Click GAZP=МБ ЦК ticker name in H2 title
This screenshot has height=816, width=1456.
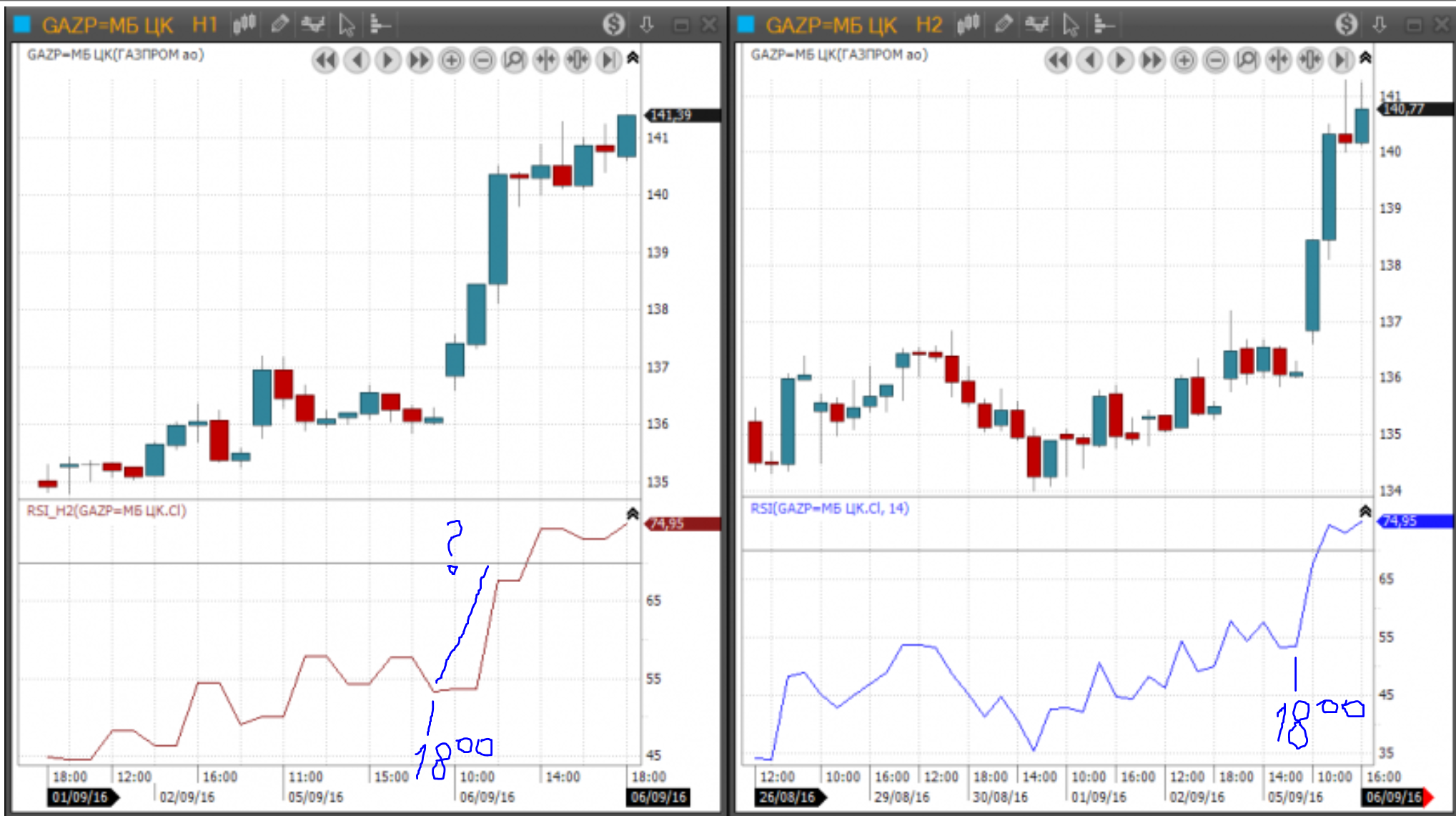[x=831, y=25]
